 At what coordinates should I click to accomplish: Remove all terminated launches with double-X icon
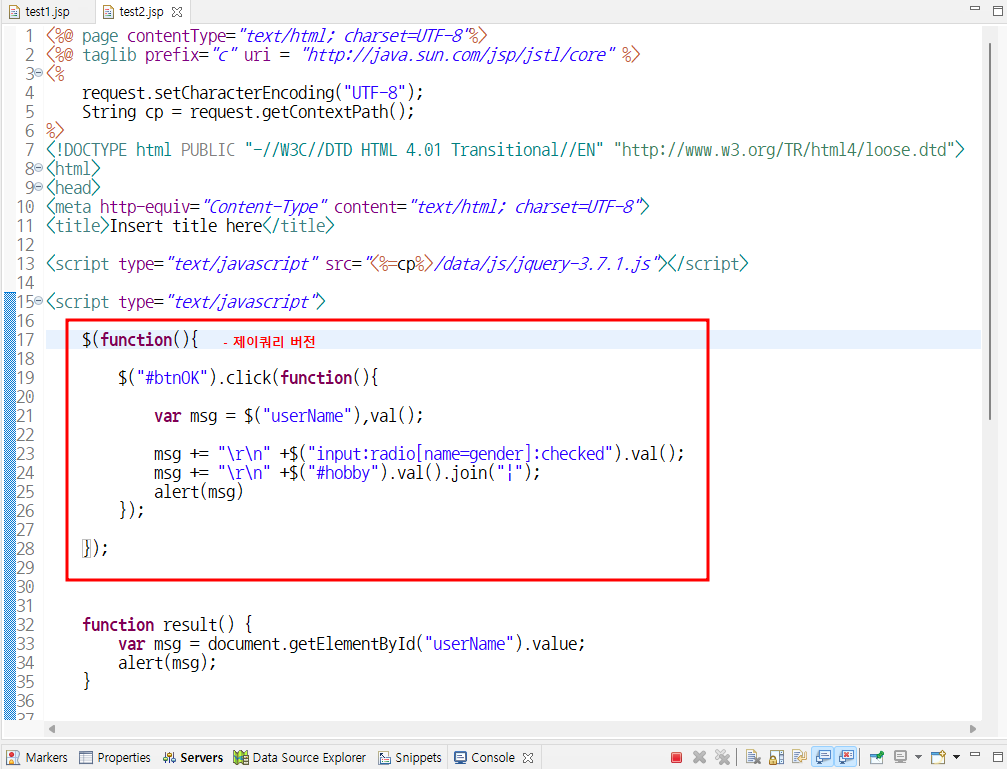pyautogui.click(x=722, y=757)
